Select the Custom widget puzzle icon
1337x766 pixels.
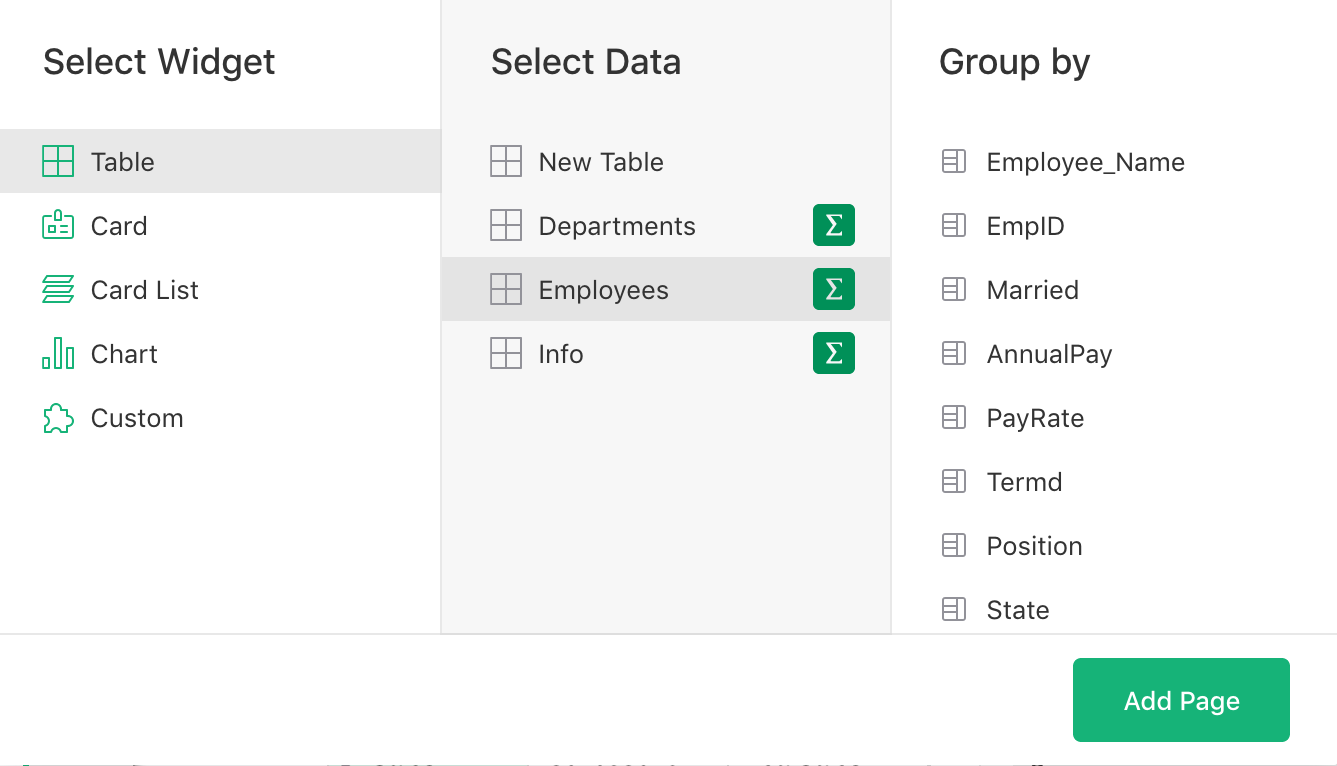coord(57,418)
